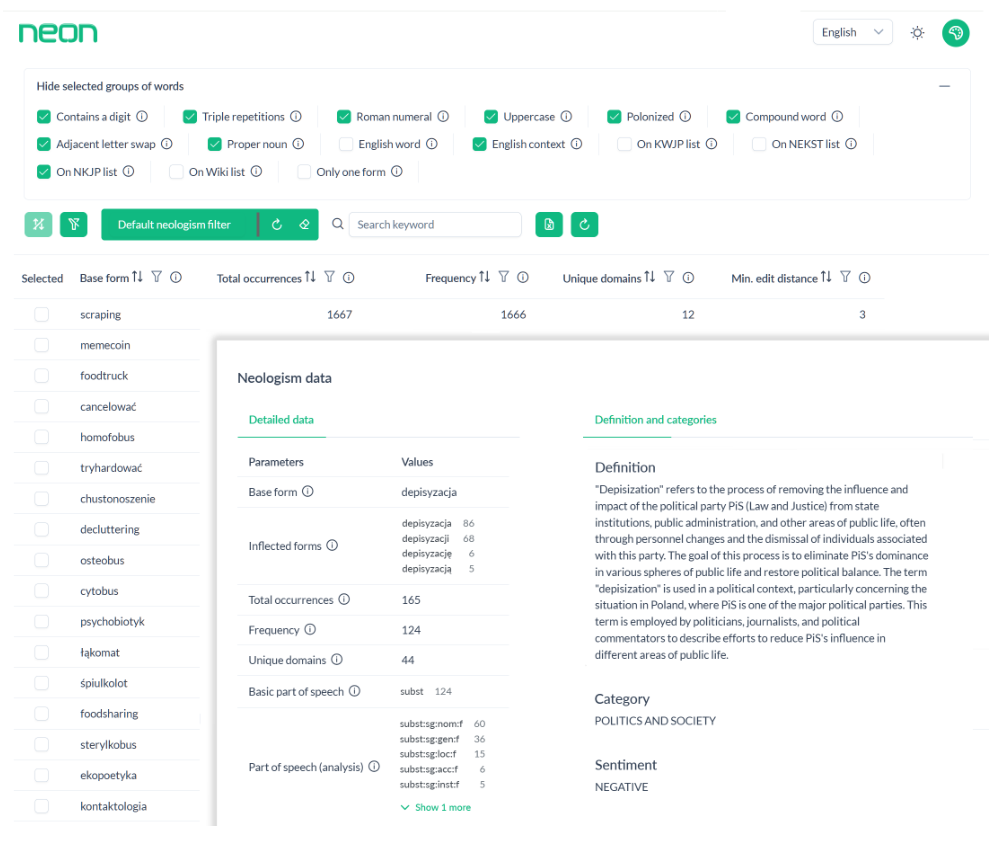The width and height of the screenshot is (1007, 853).
Task: Collapse the Hide selected groups panel
Action: pyautogui.click(x=944, y=86)
